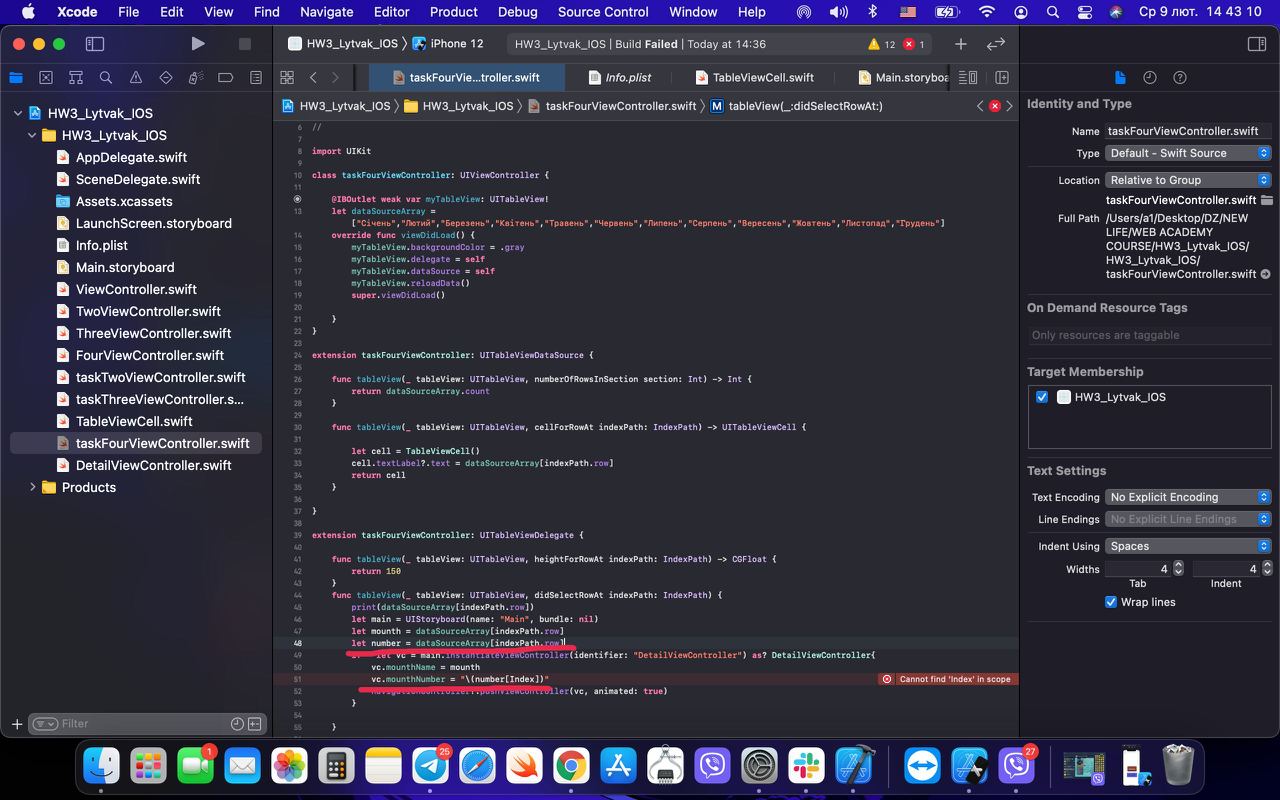1280x800 pixels.
Task: Toggle the right inspector panel button
Action: click(x=1257, y=44)
